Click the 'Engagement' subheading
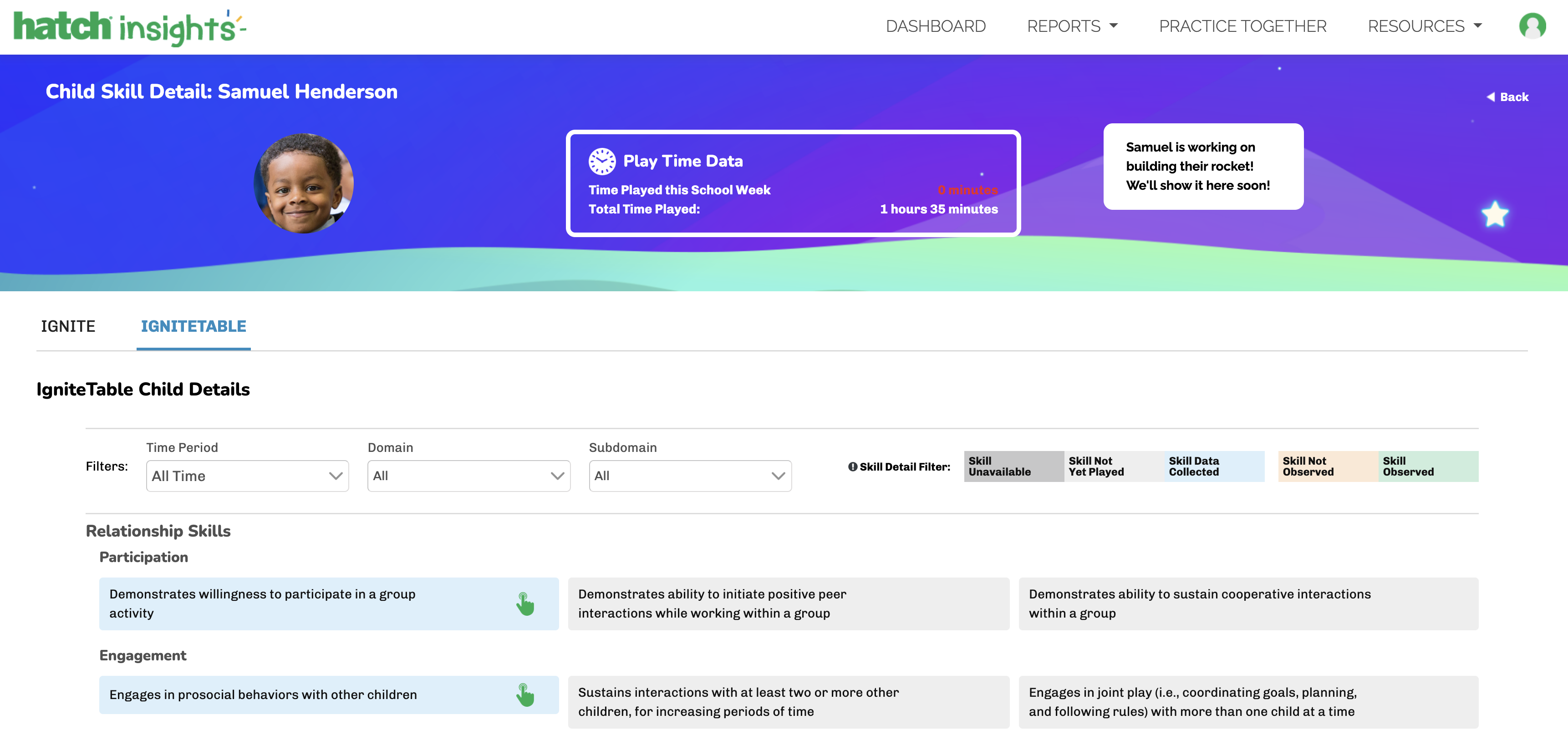Image resolution: width=1568 pixels, height=740 pixels. click(143, 655)
